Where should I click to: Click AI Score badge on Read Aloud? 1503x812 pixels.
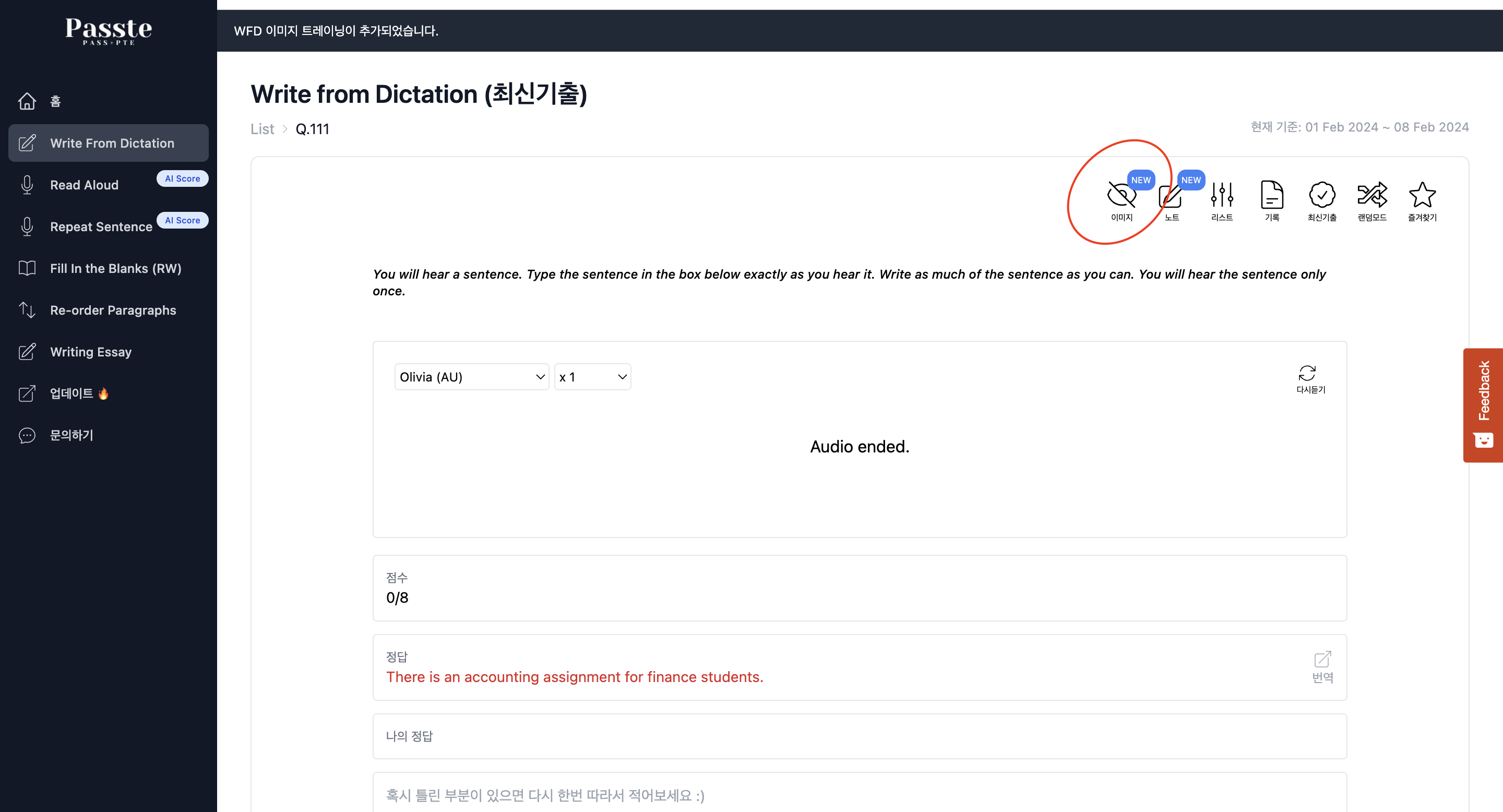coord(182,178)
